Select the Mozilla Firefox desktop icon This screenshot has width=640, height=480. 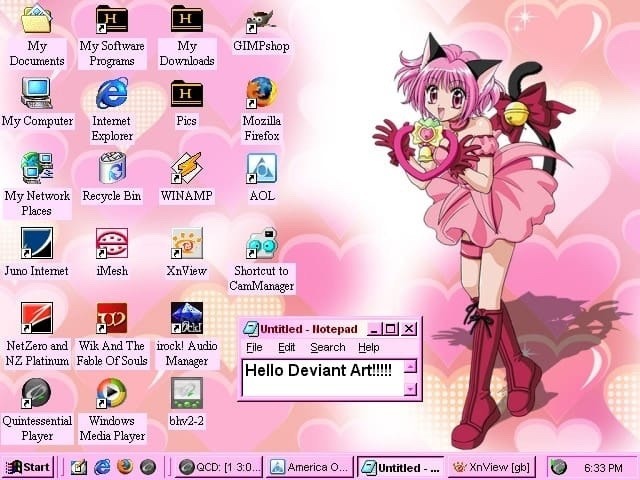(x=262, y=94)
